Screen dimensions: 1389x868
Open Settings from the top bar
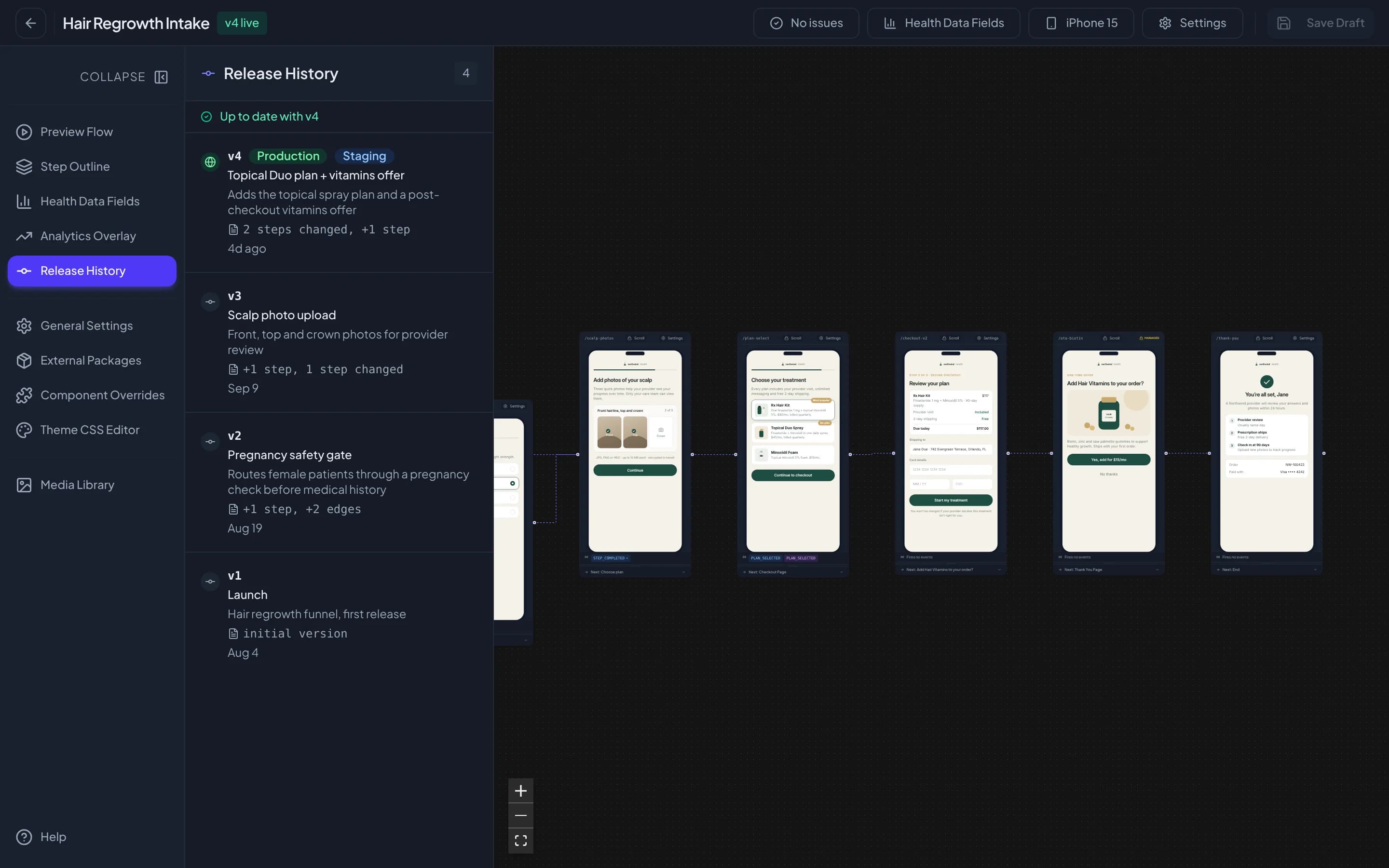click(x=1192, y=23)
